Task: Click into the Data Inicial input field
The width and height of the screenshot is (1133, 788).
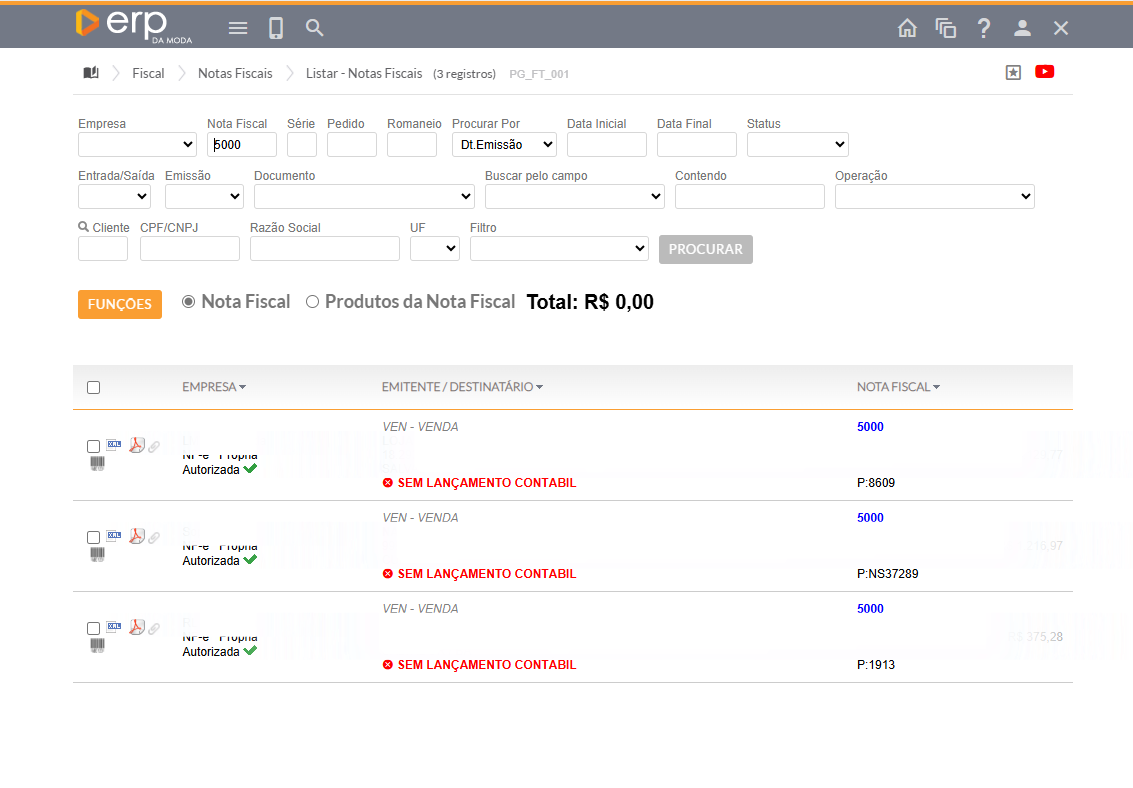Action: tap(606, 145)
